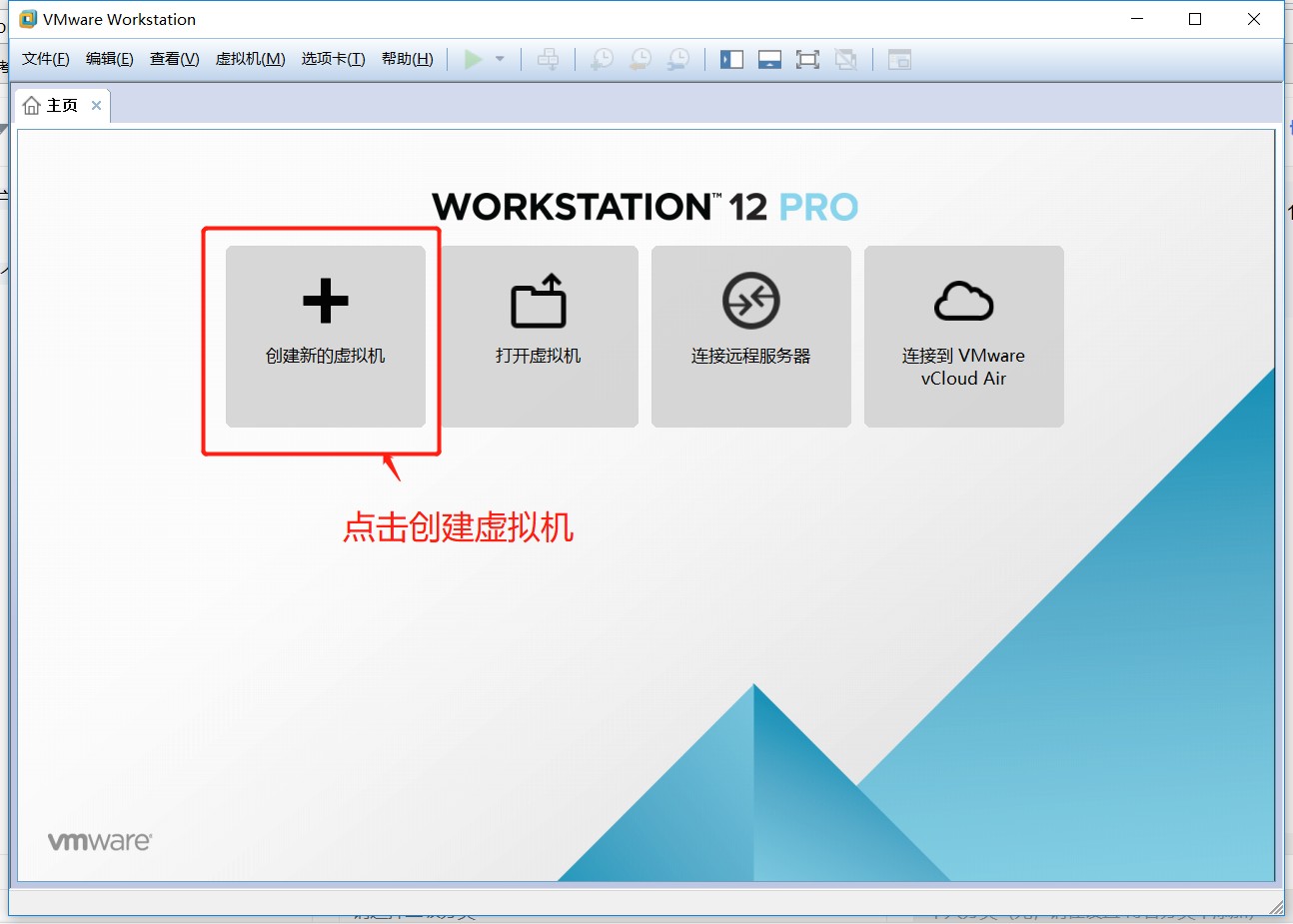This screenshot has height=924, width=1293.
Task: Open the 虚拟机(M) menu
Action: tap(251, 59)
